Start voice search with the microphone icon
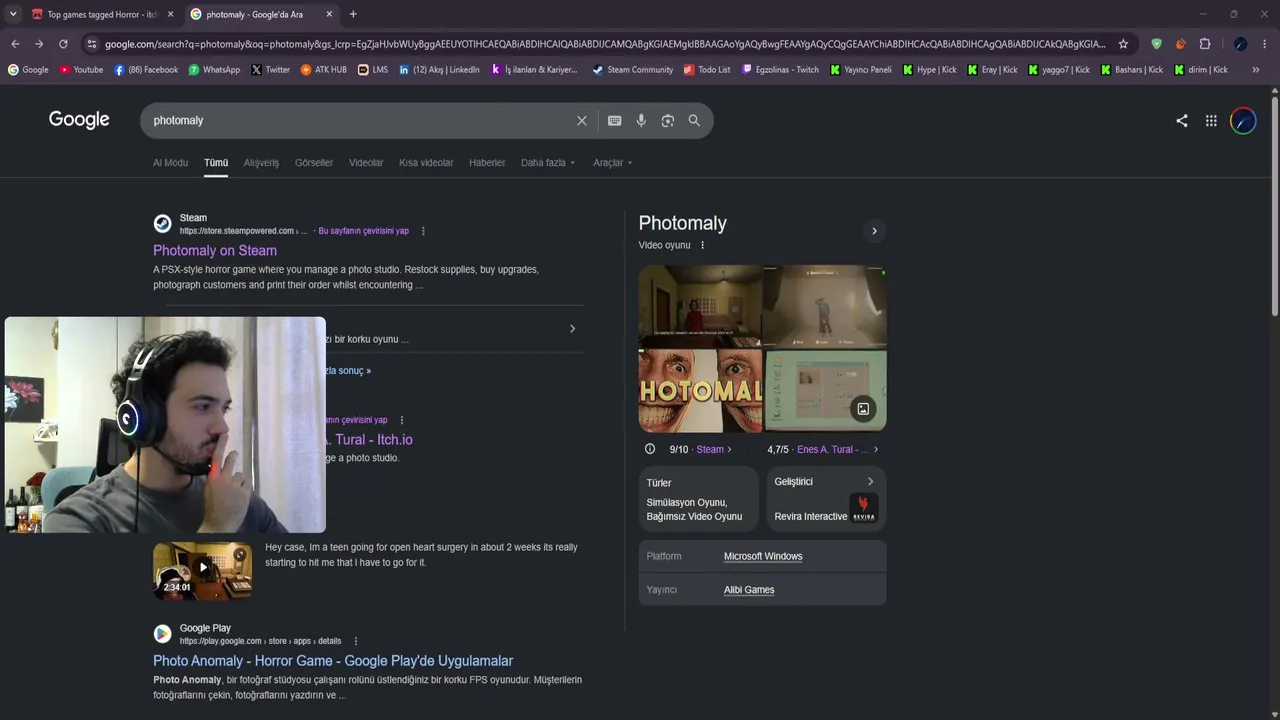The image size is (1280, 720). tap(641, 121)
